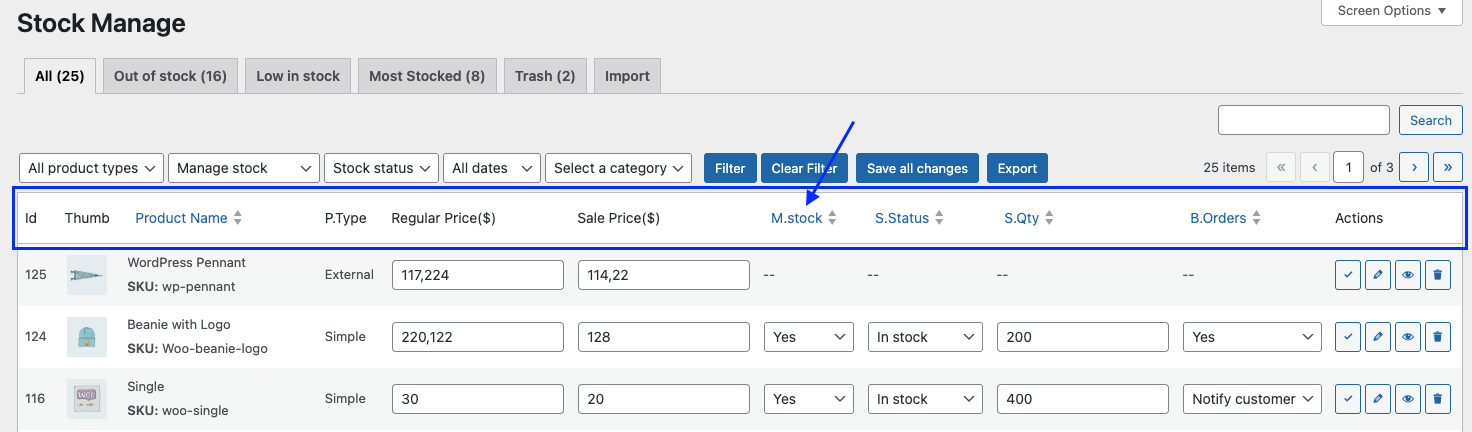WordPress Pennant thumbnail image
Image resolution: width=1472 pixels, height=432 pixels.
[87, 275]
